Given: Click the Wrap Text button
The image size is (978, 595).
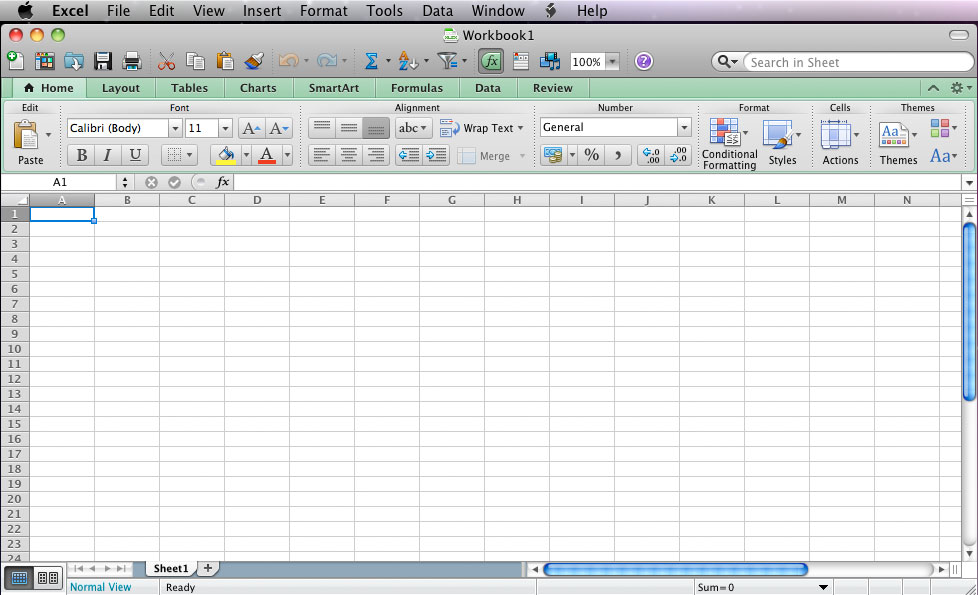Looking at the screenshot, I should coord(482,128).
